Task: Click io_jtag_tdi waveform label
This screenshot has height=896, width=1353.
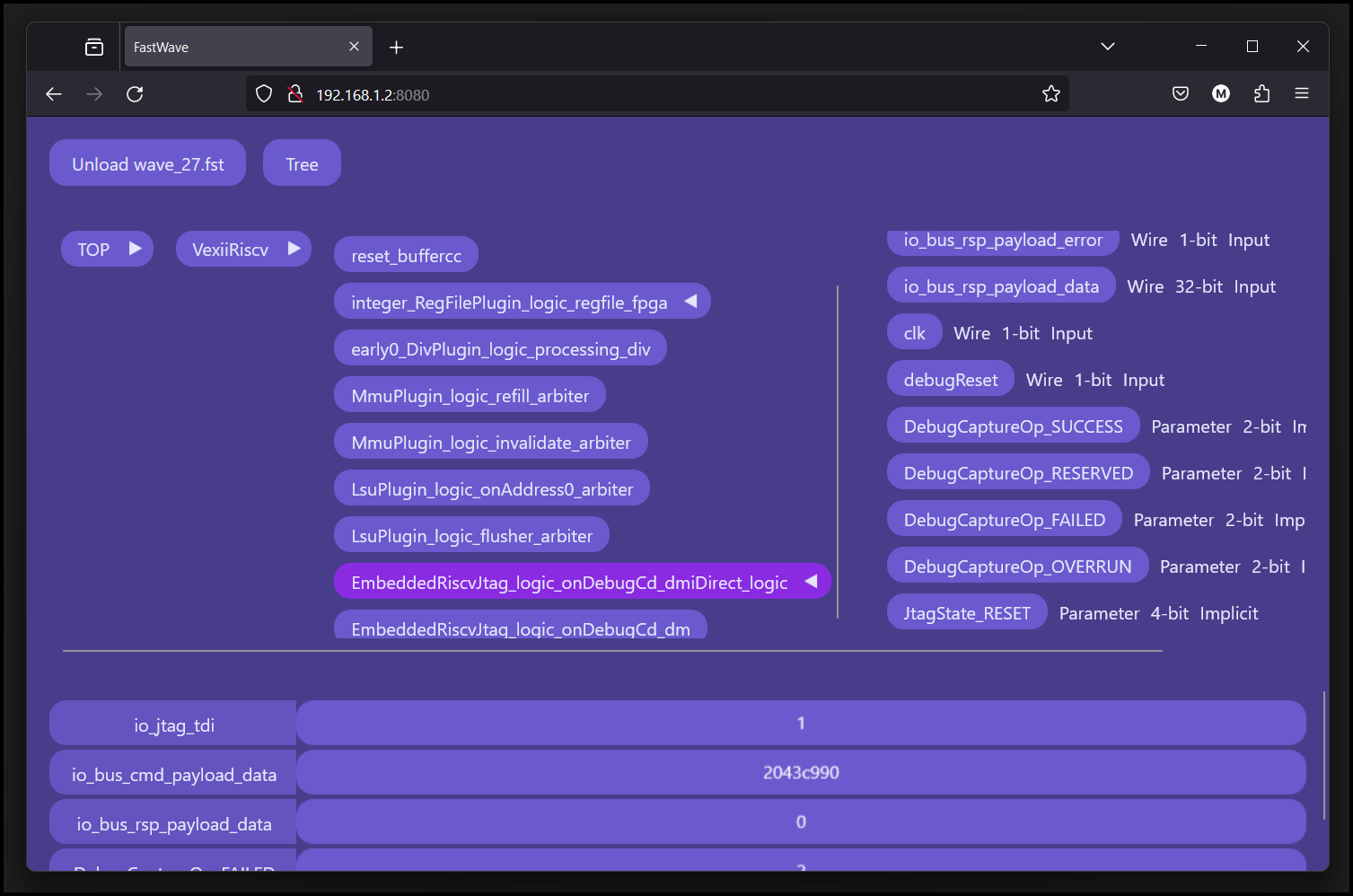Action: (x=173, y=724)
